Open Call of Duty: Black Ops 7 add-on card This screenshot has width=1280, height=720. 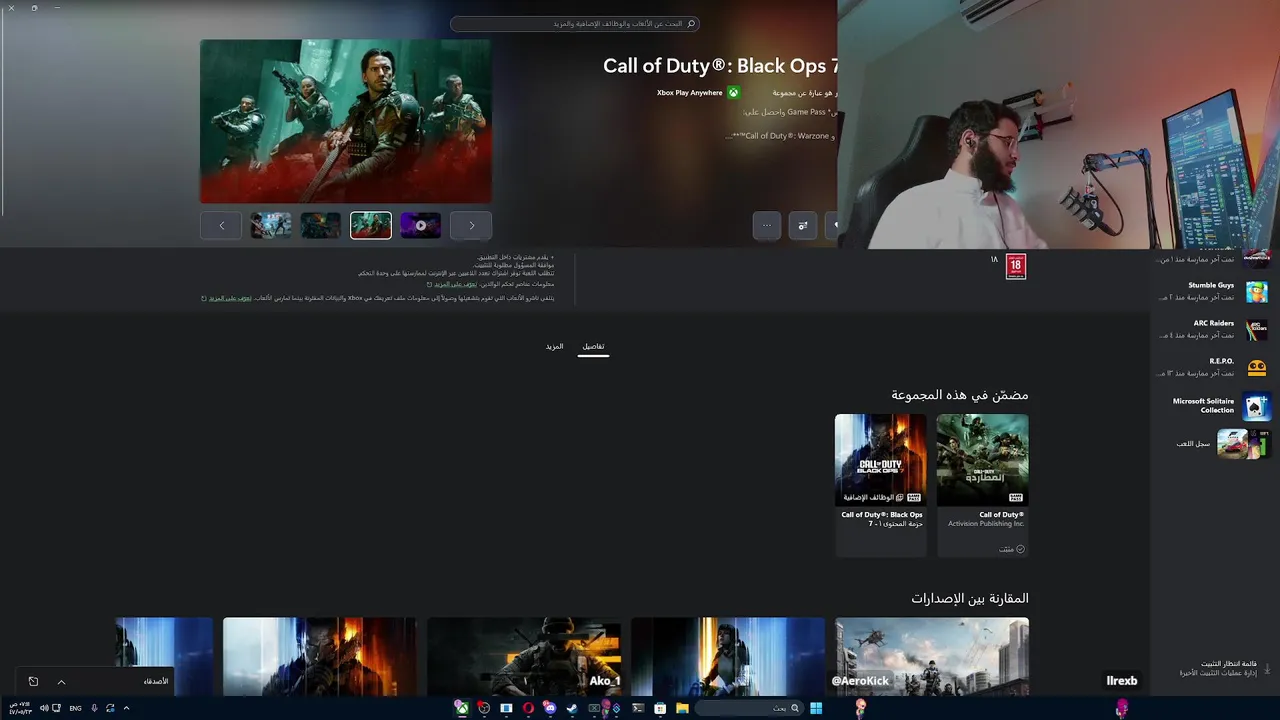881,485
